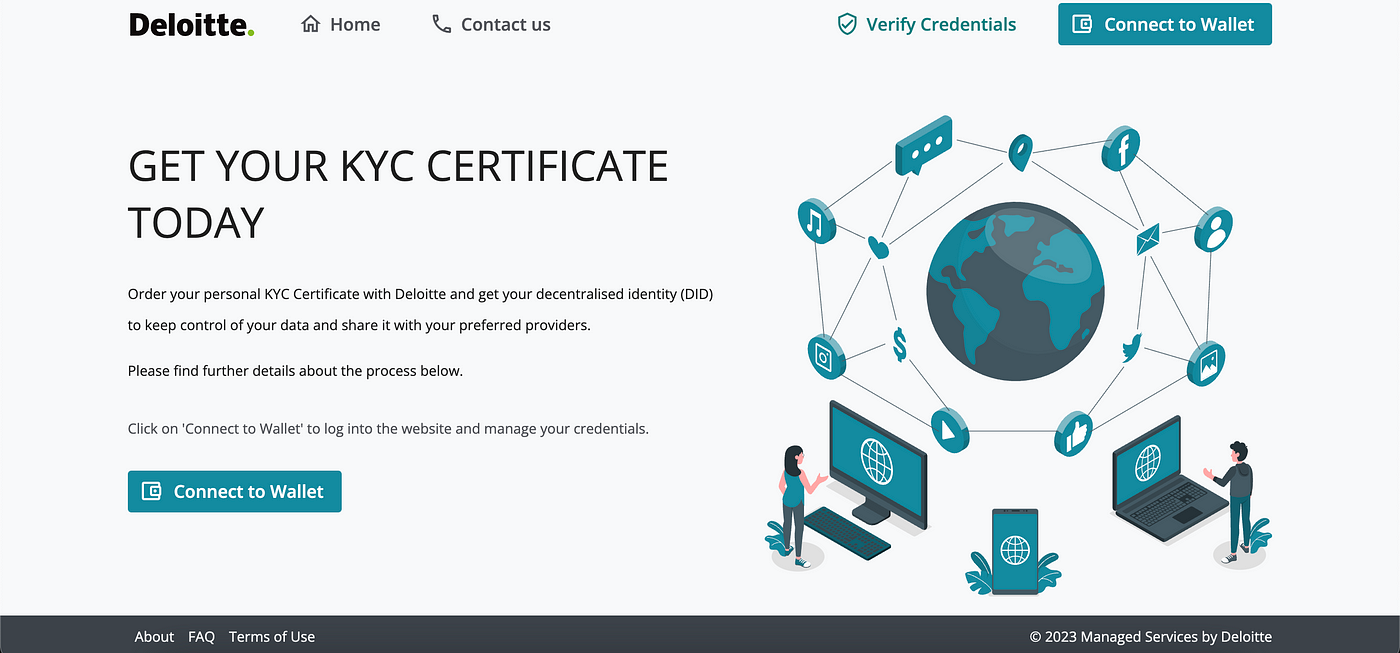This screenshot has height=653, width=1400.
Task: Click the phone icon beside Contact us
Action: pyautogui.click(x=441, y=24)
